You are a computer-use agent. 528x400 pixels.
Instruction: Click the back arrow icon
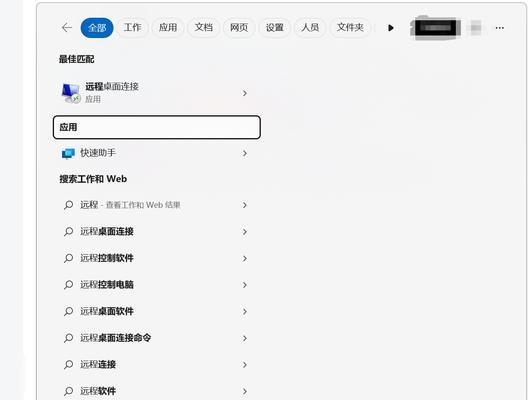pos(67,28)
